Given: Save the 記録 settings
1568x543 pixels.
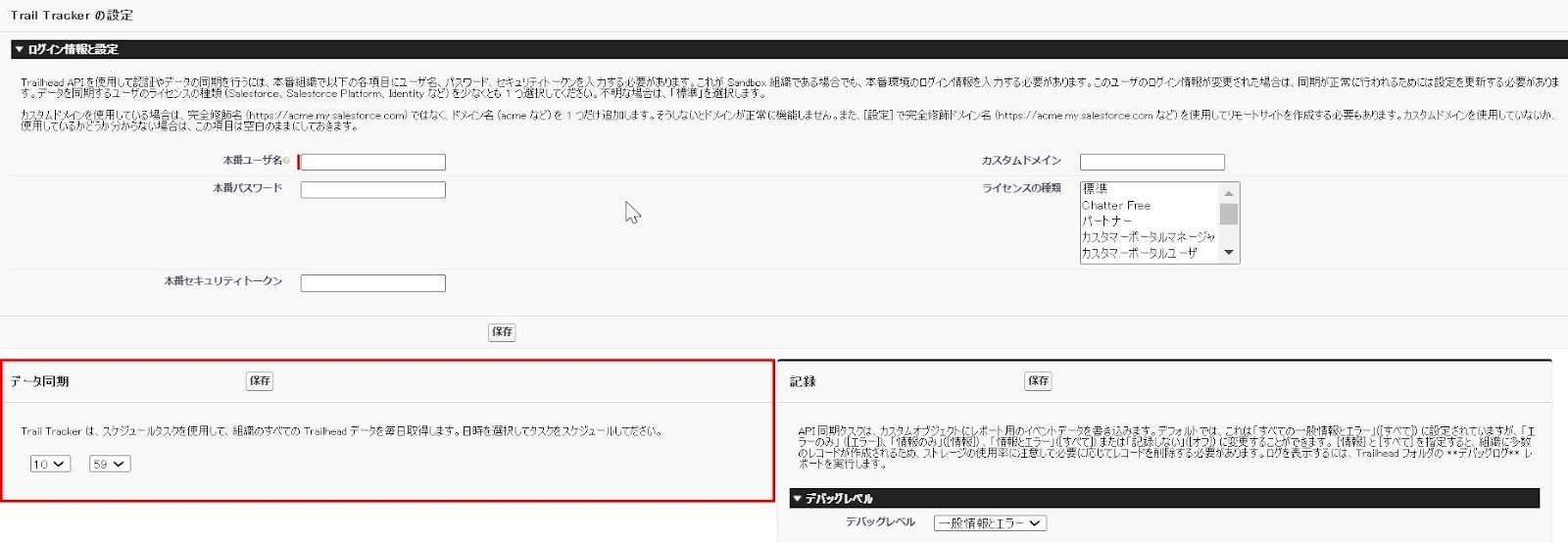Looking at the screenshot, I should (1039, 381).
